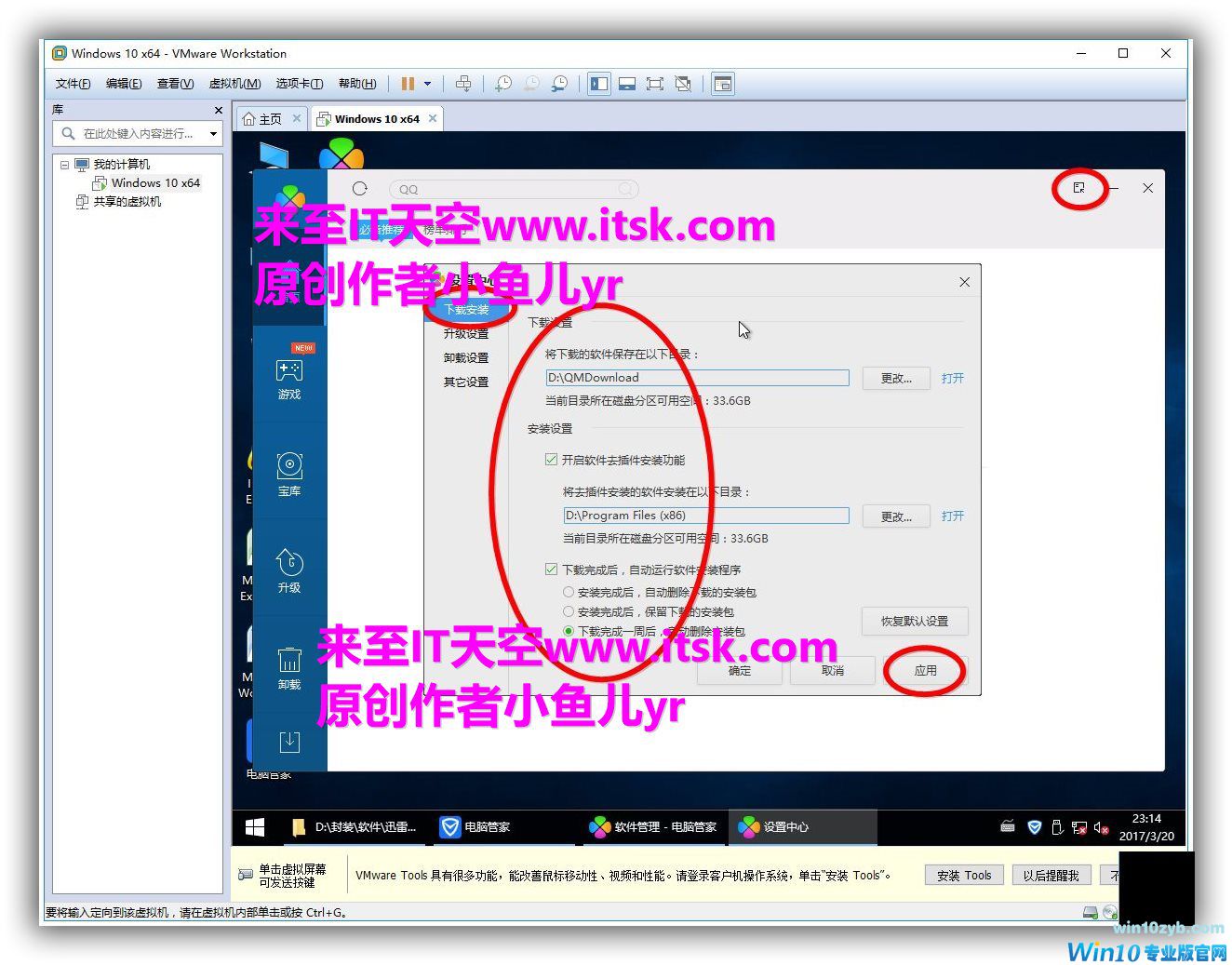Enter full screen mode in VMware toolbar
1232x965 pixels.
point(655,84)
